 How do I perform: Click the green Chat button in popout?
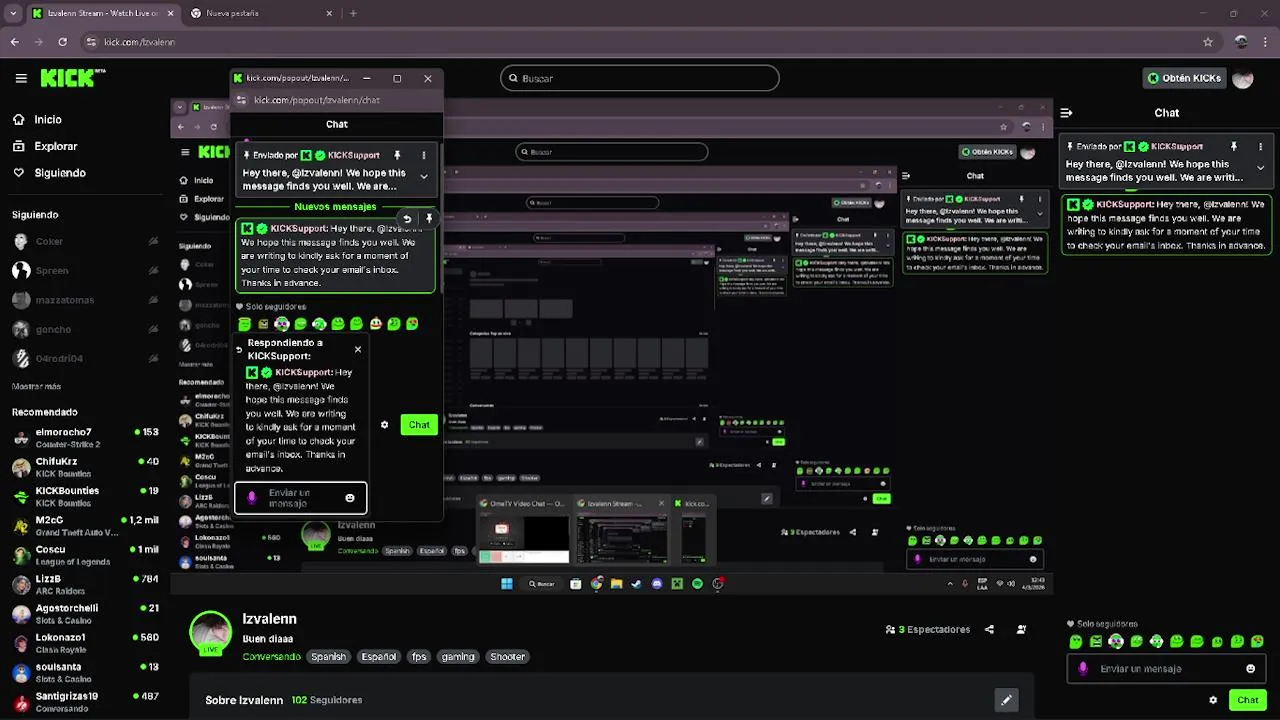pyautogui.click(x=419, y=425)
